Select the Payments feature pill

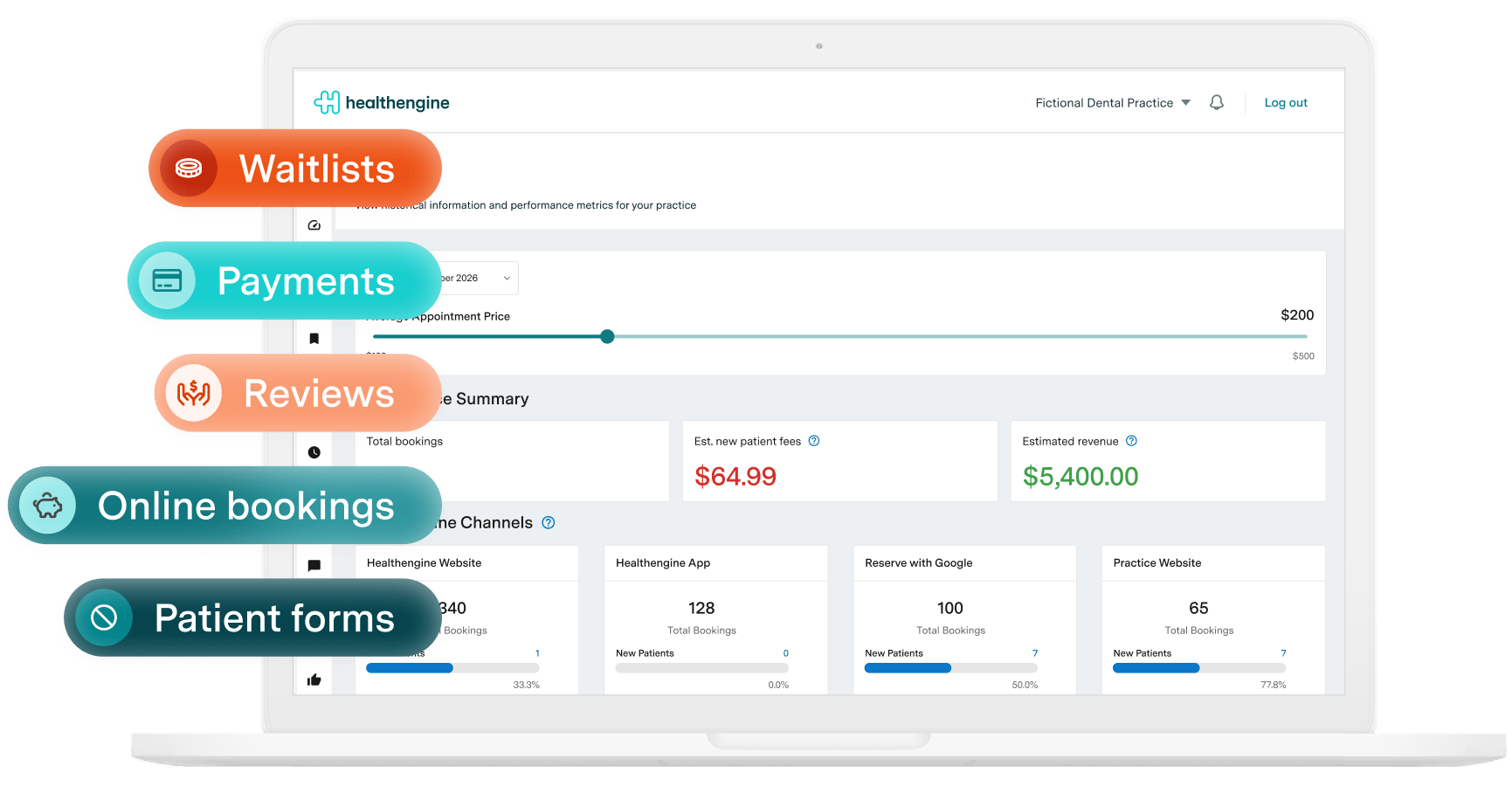pyautogui.click(x=285, y=281)
